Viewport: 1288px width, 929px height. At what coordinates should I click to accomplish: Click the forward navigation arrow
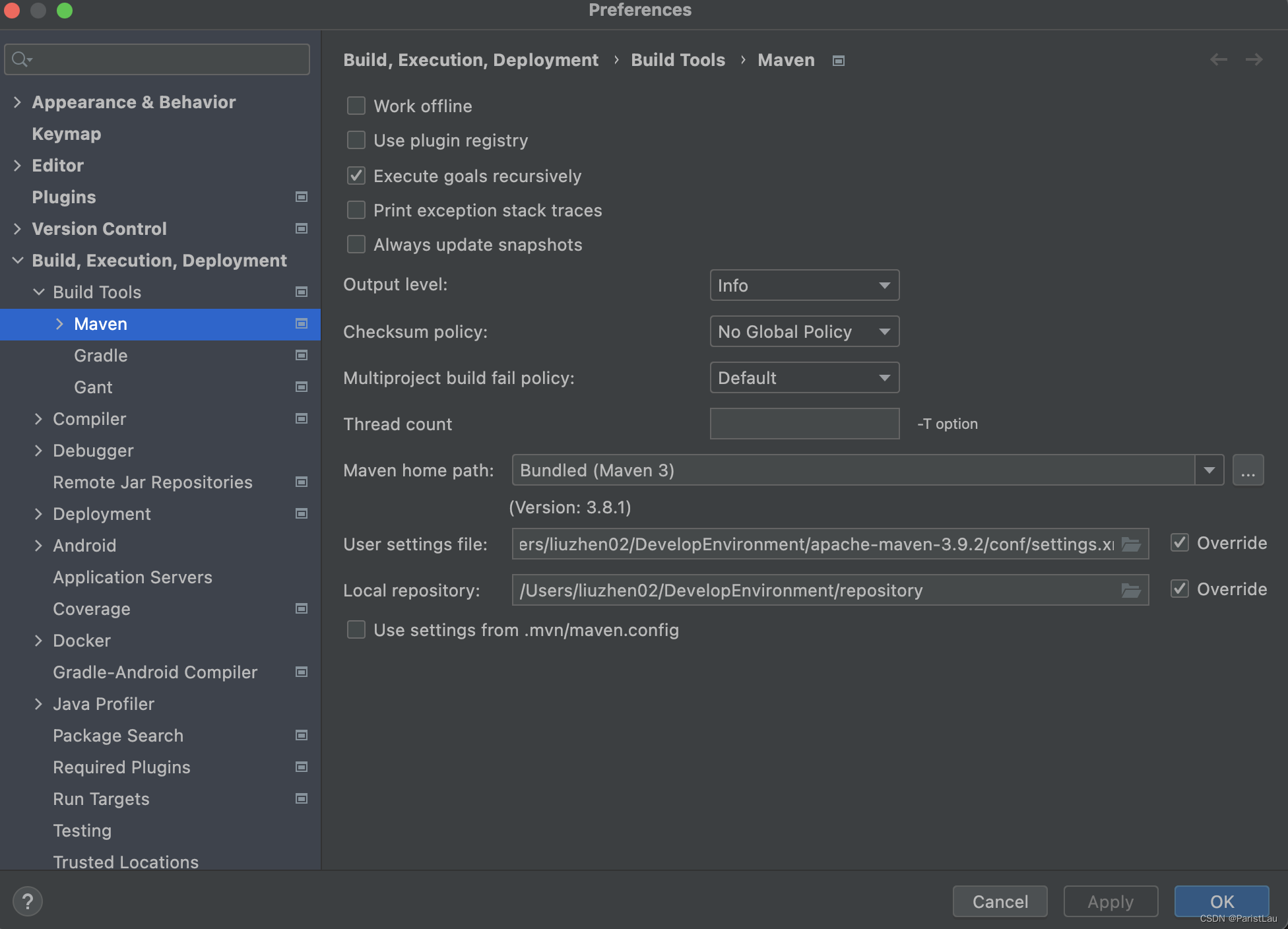[1254, 59]
